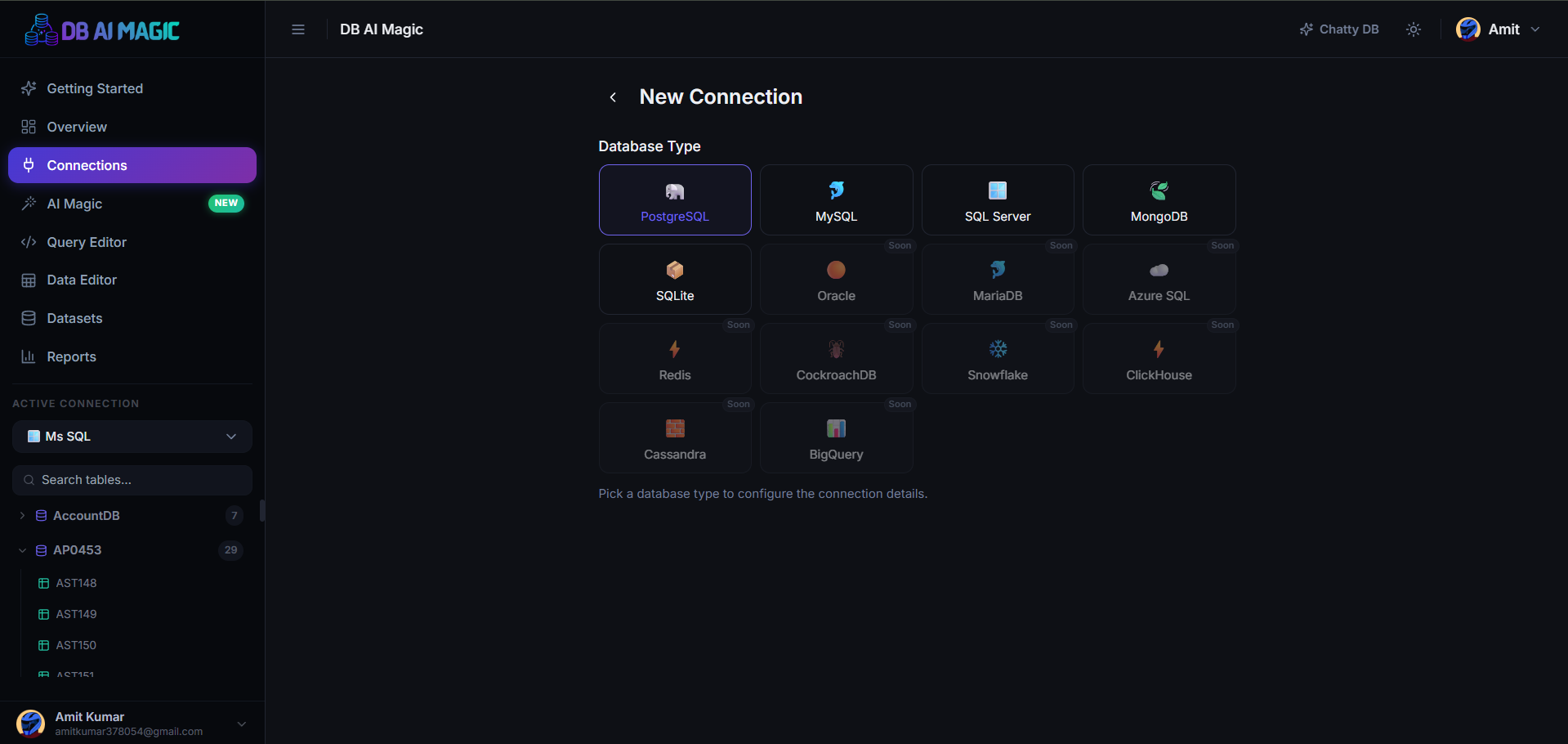The width and height of the screenshot is (1568, 744).
Task: Toggle the sidebar hamburger menu icon
Action: click(298, 29)
